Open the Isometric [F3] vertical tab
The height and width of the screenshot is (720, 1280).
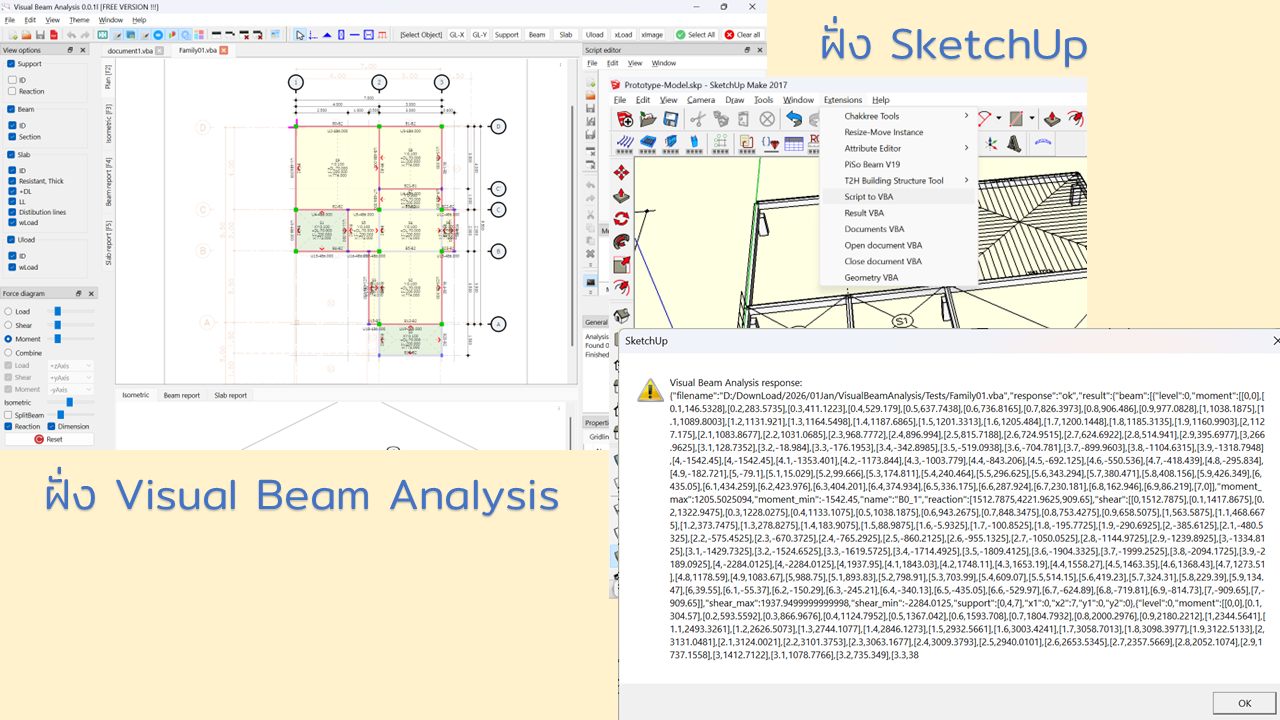(109, 122)
